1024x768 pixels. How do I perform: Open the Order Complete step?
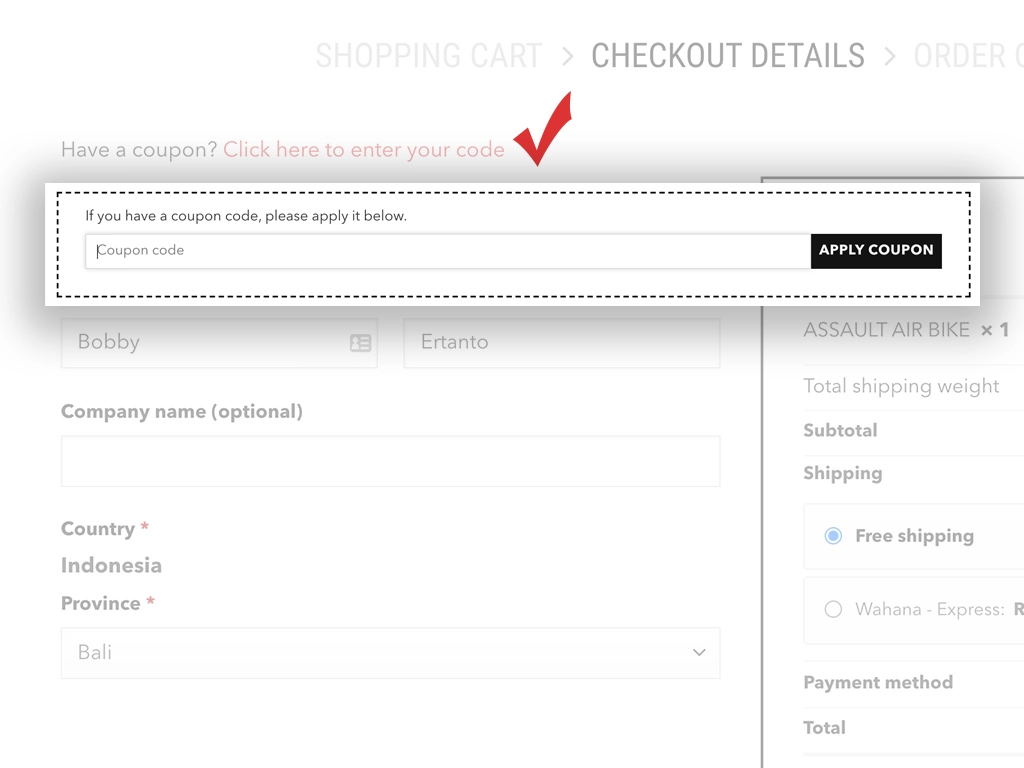click(967, 56)
